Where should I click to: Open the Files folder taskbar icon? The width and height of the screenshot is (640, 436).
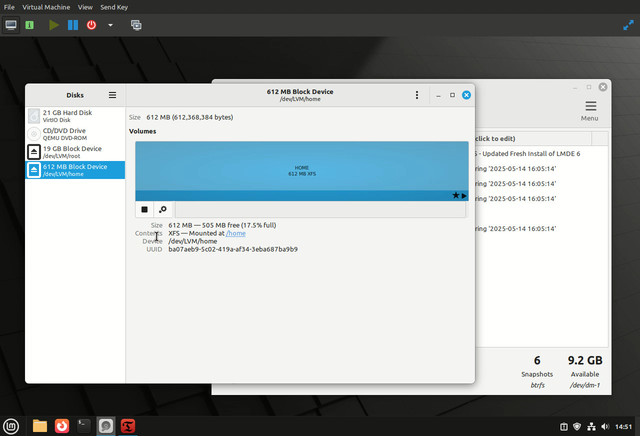coord(40,426)
